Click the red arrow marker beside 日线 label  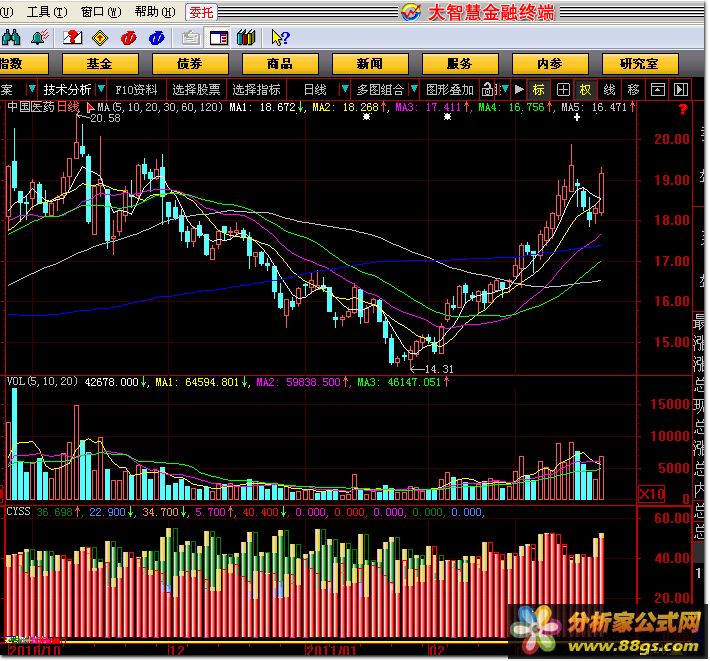[x=90, y=108]
